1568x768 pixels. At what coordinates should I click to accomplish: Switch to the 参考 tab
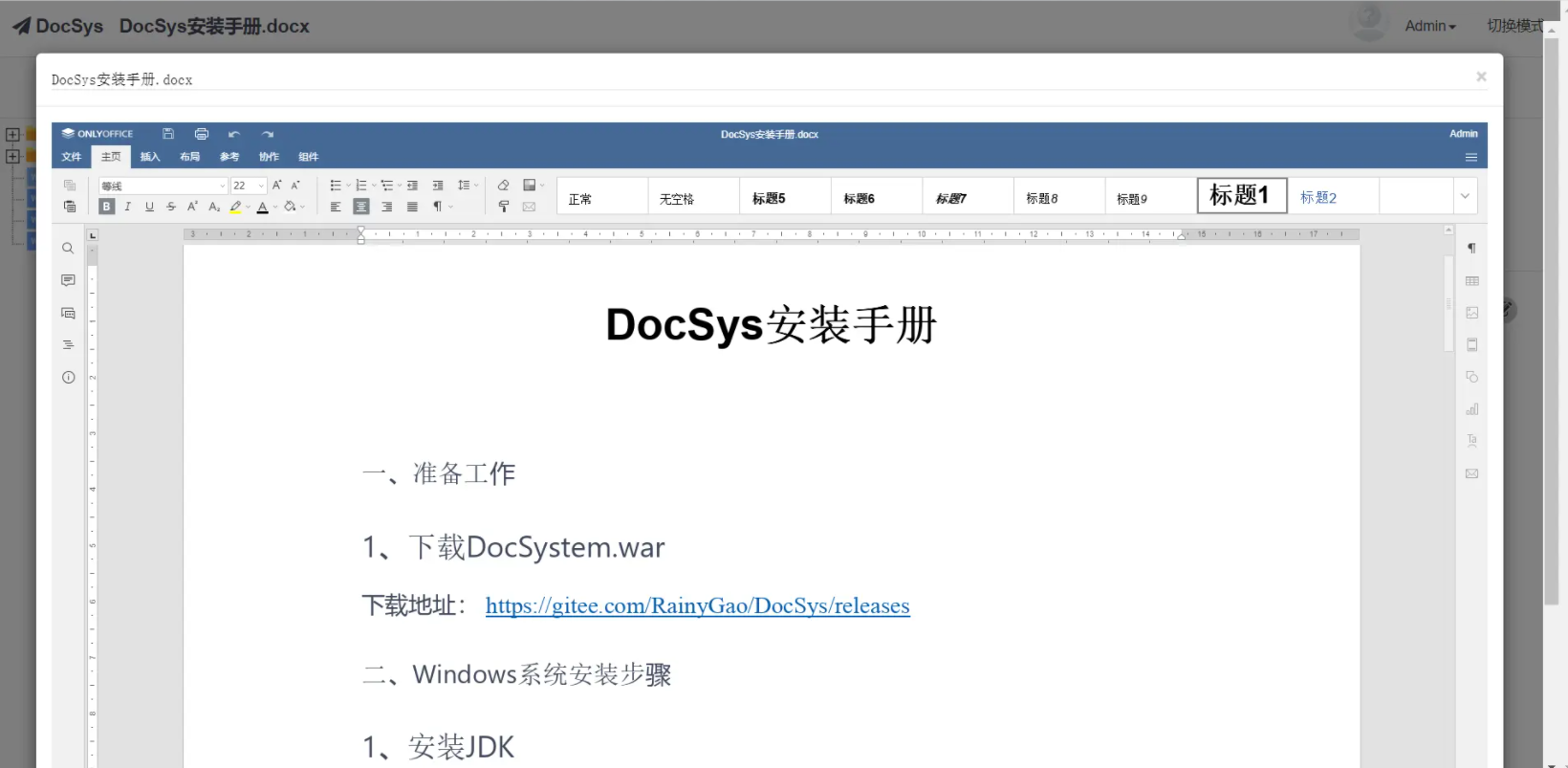pyautogui.click(x=229, y=157)
